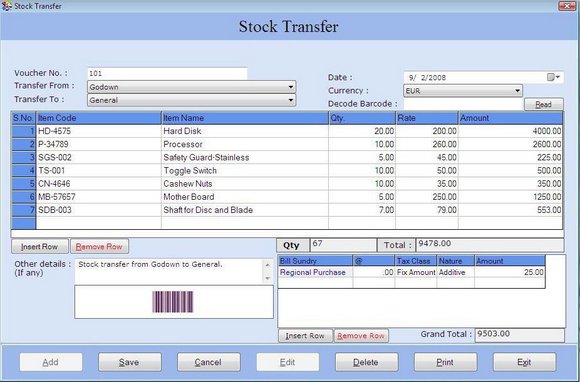Screen dimensions: 580x382
Task: Select item code cell HD-4575
Action: (x=98, y=131)
